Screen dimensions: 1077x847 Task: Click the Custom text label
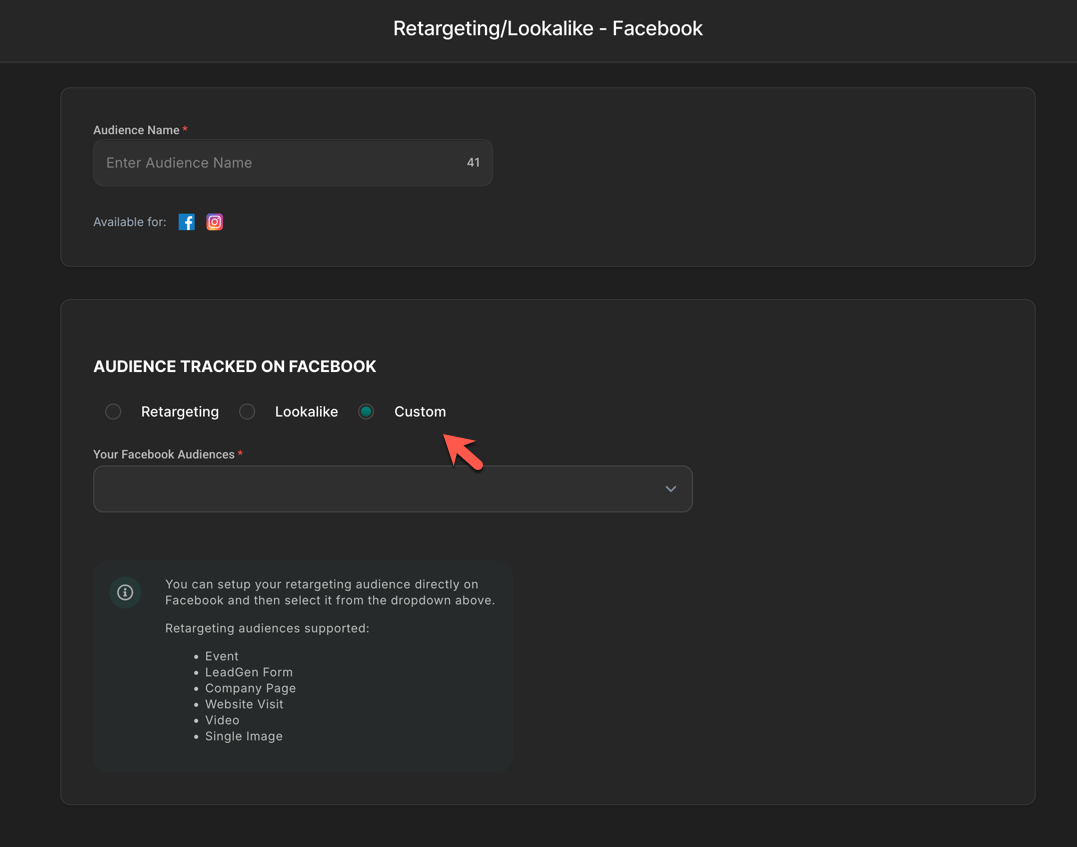pos(420,412)
